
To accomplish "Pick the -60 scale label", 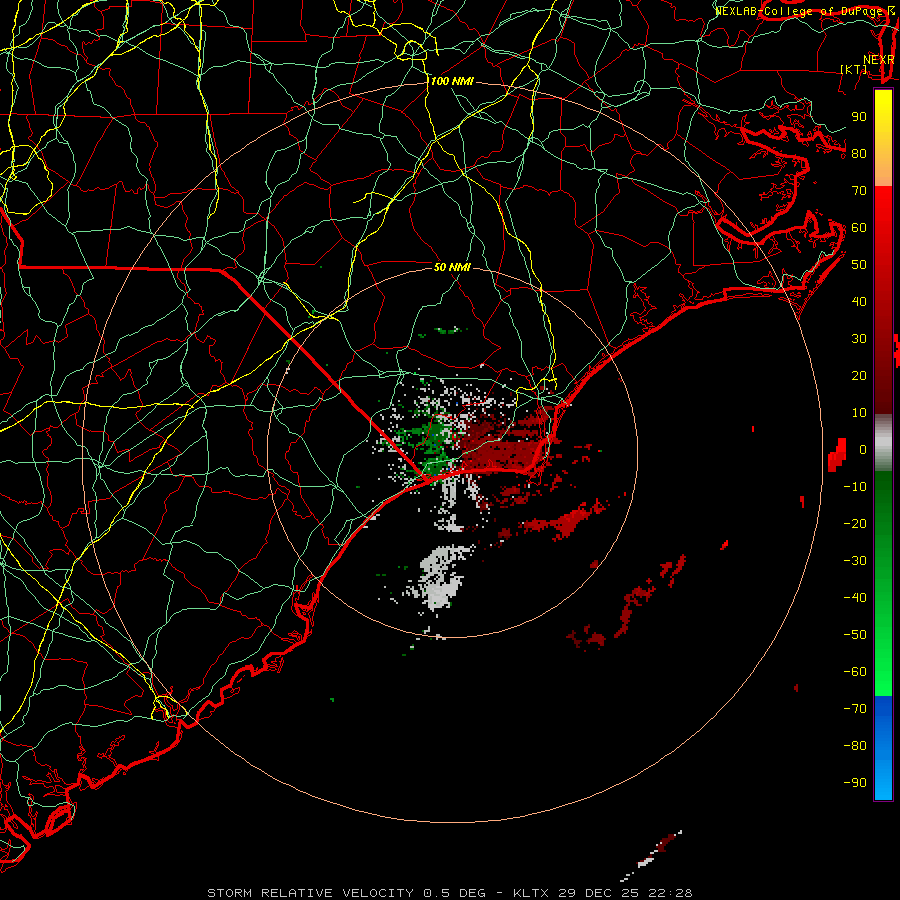I will click(x=855, y=672).
